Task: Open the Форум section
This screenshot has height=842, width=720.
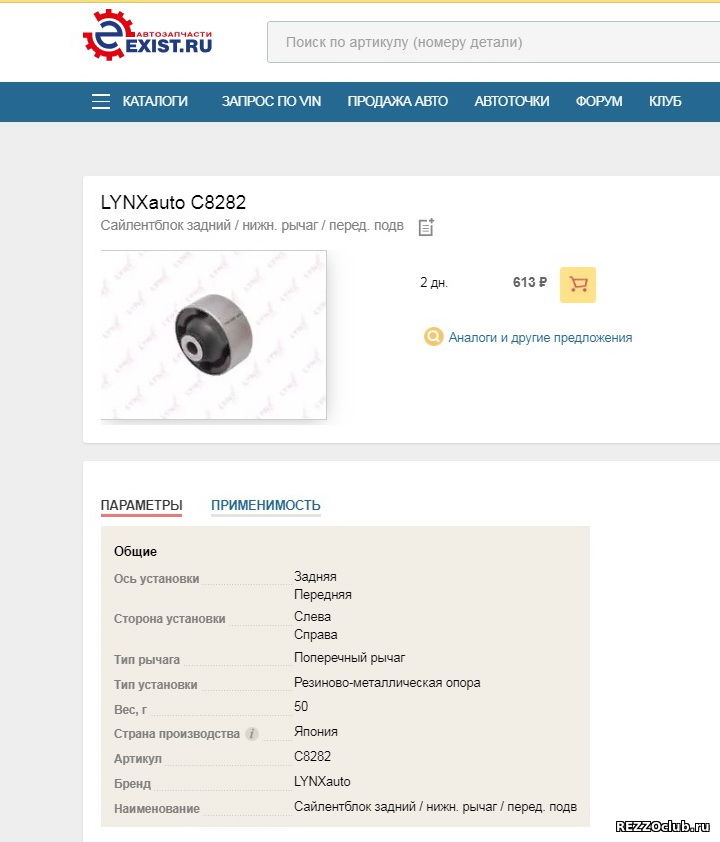Action: [x=599, y=101]
